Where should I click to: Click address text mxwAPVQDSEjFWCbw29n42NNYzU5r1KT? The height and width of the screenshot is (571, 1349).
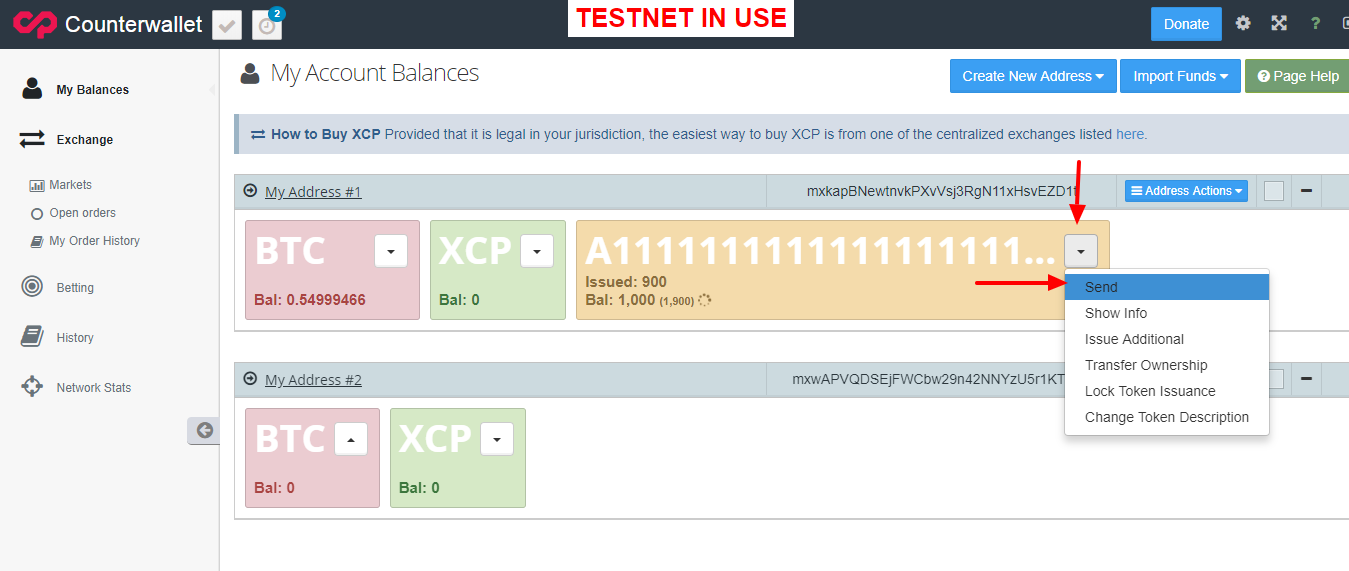coord(929,379)
